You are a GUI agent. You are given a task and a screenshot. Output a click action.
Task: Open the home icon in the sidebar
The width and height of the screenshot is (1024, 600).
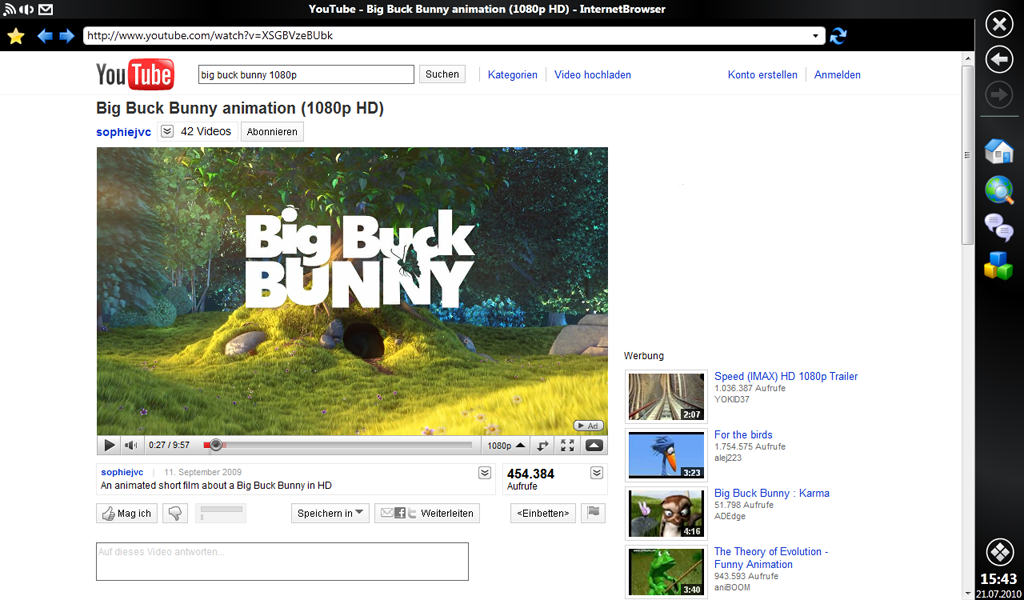(x=998, y=151)
